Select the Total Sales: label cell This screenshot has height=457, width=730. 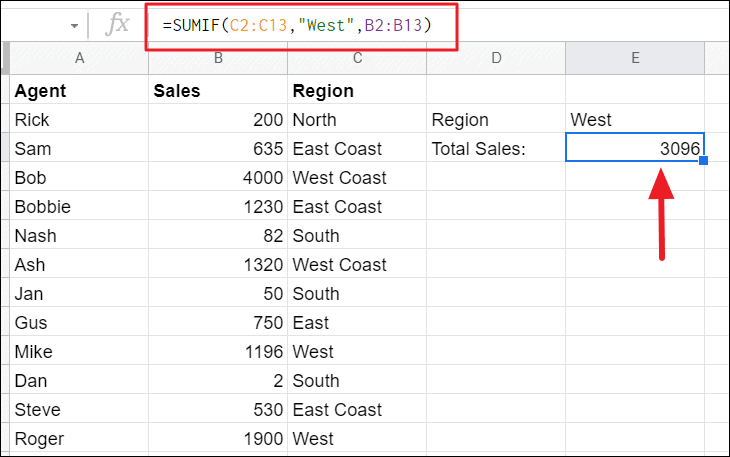[x=495, y=149]
